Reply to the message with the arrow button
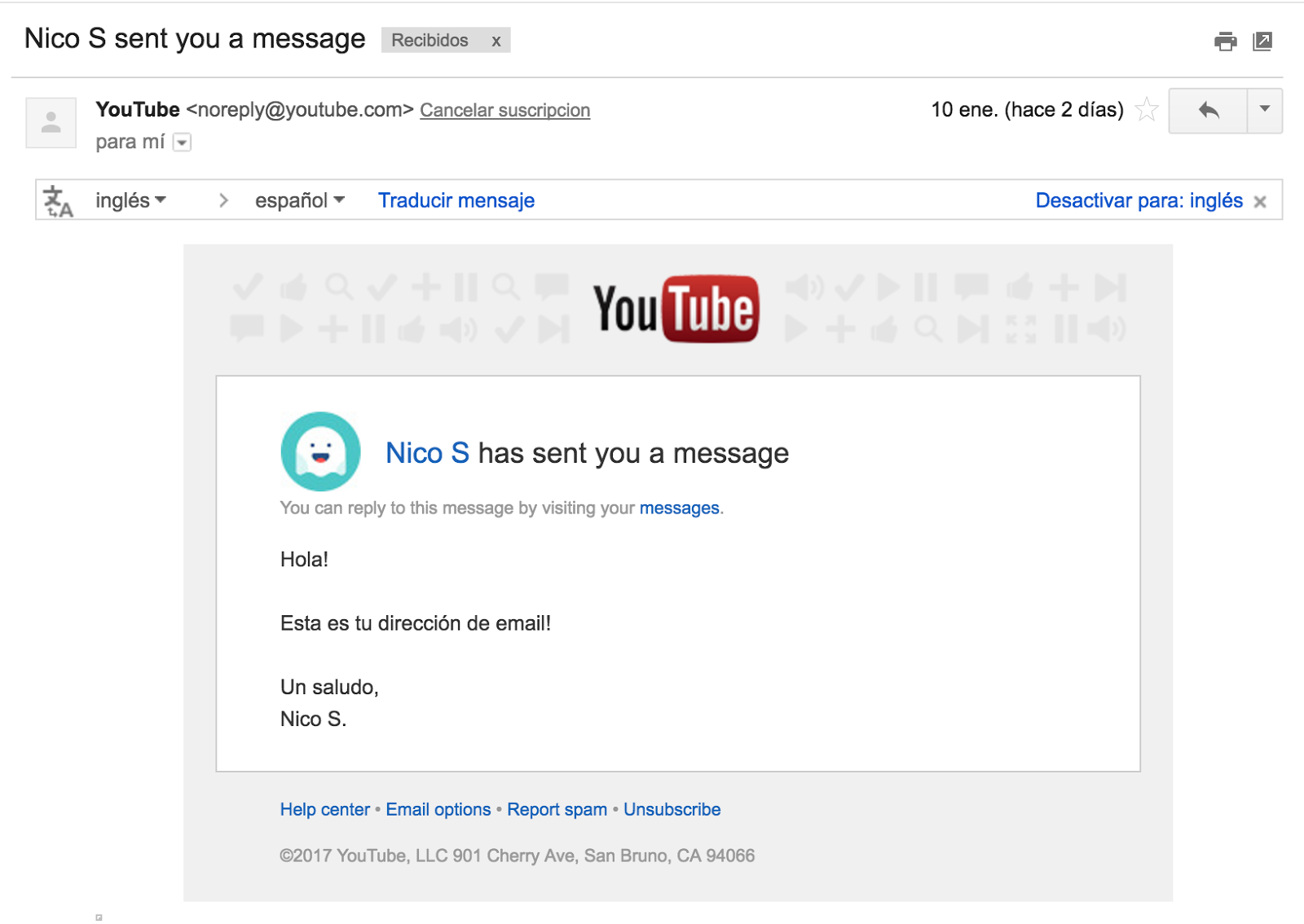 [x=1208, y=110]
